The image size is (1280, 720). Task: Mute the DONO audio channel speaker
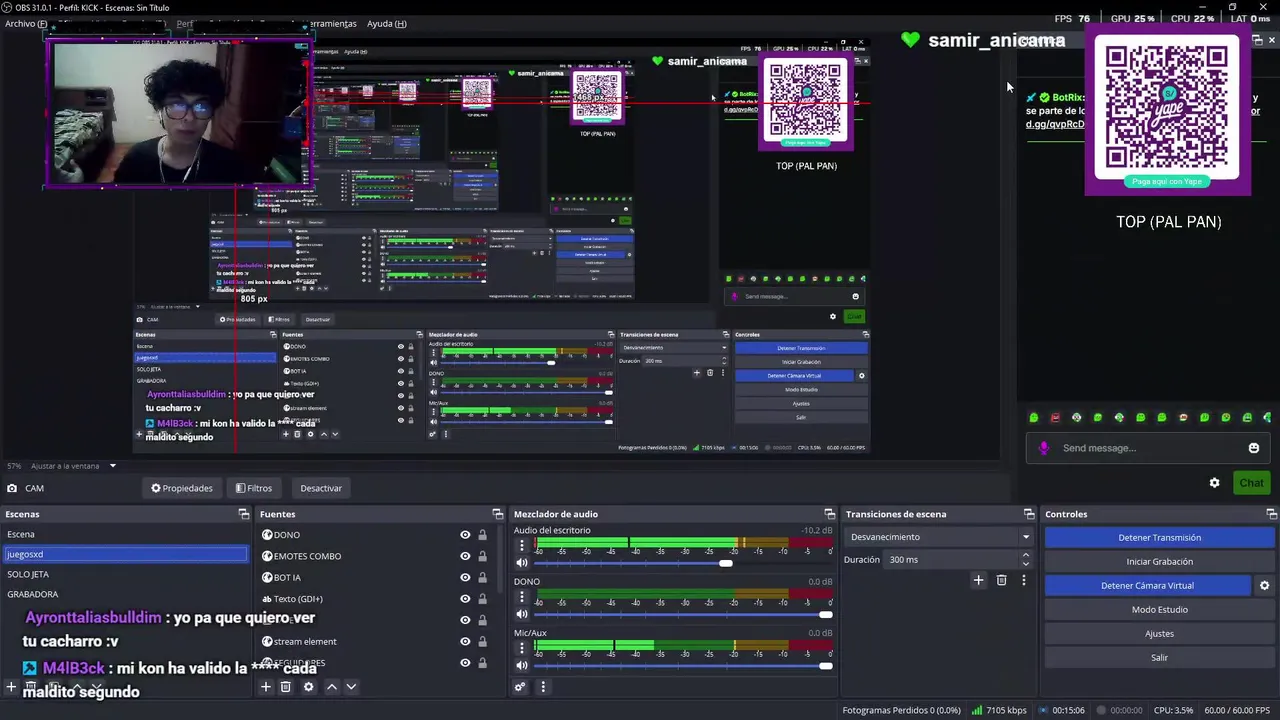(521, 614)
